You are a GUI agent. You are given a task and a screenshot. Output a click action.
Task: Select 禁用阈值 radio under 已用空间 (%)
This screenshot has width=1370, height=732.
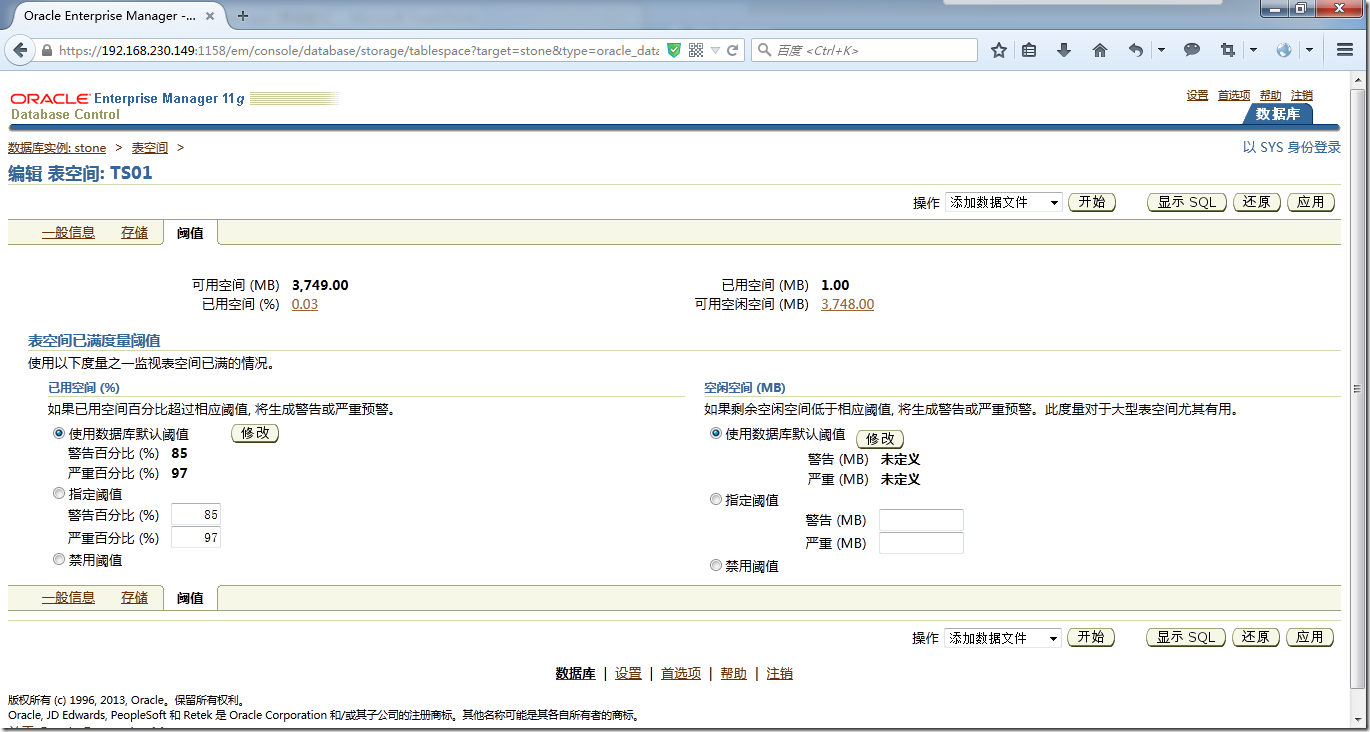pos(59,560)
